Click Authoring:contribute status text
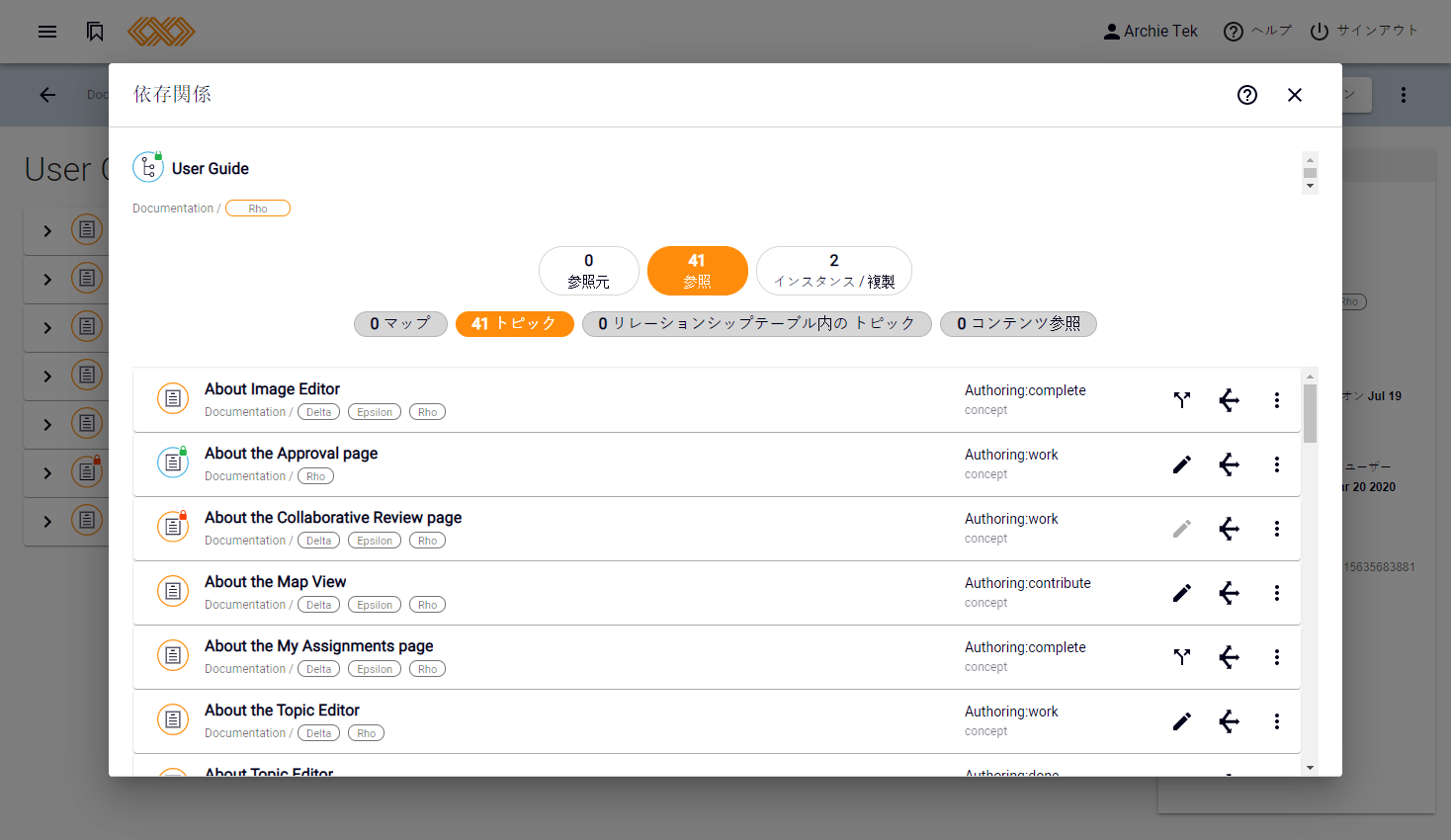Screen dimensions: 1451x840 pos(1028,583)
